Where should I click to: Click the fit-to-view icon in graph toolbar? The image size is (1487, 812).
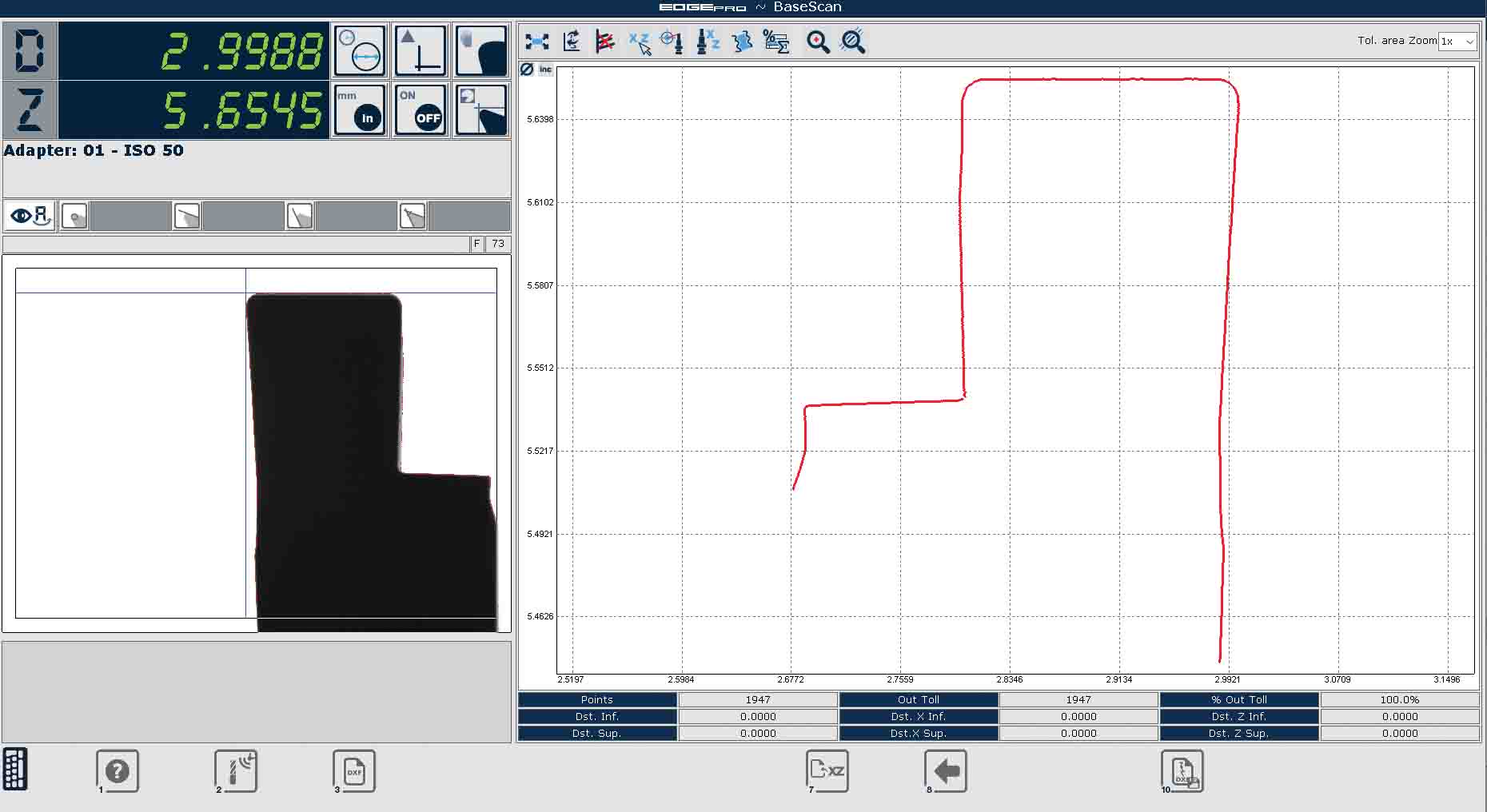click(x=536, y=42)
